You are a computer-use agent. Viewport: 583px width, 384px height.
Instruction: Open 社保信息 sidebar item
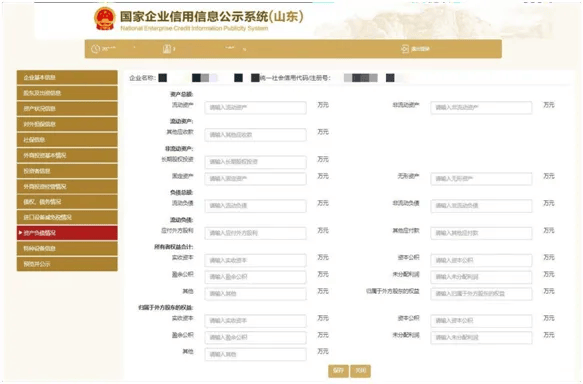coord(67,140)
